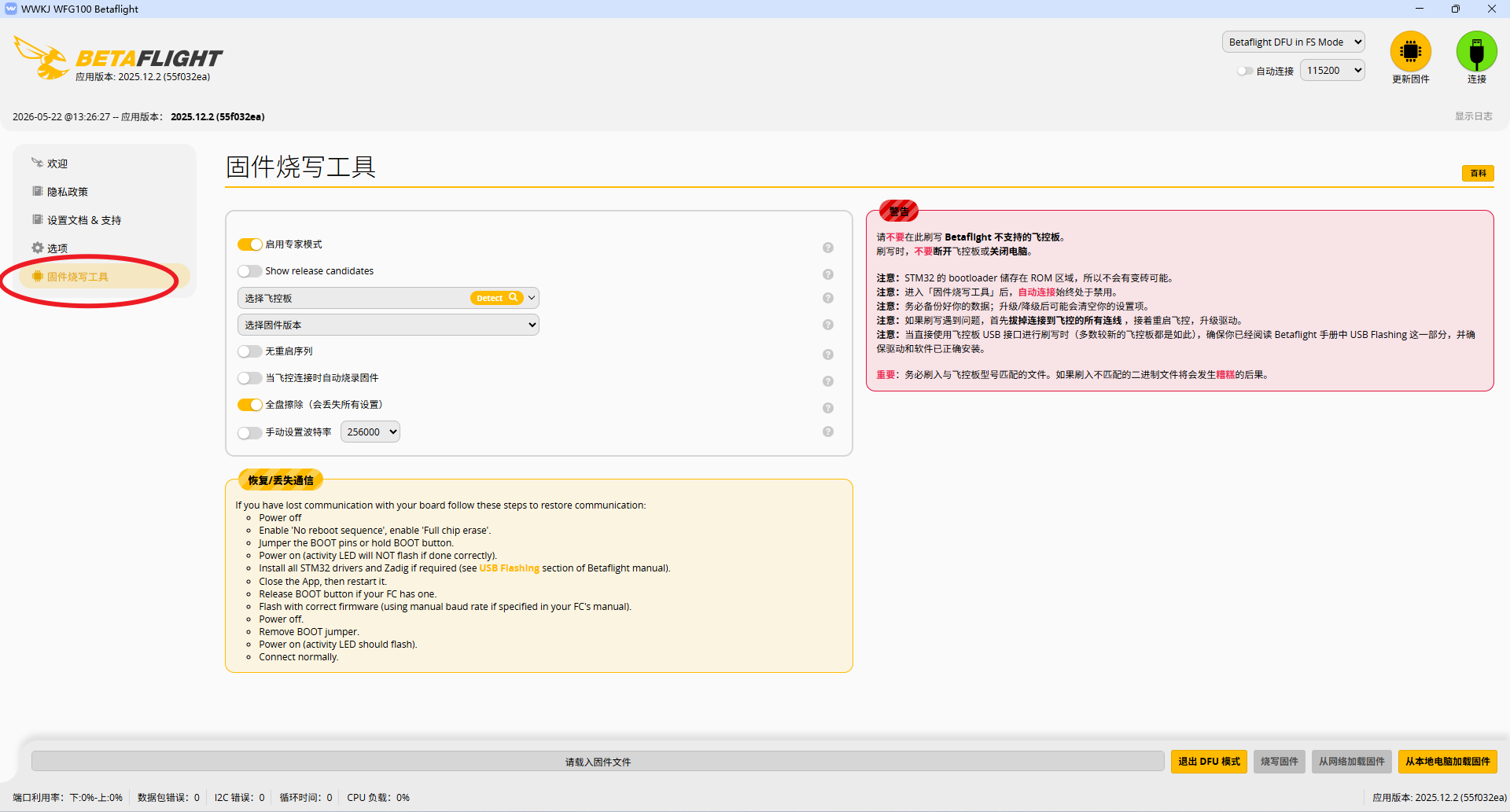The image size is (1510, 812).
Task: Click the CPU 负载: 0% status entry
Action: coord(378,797)
